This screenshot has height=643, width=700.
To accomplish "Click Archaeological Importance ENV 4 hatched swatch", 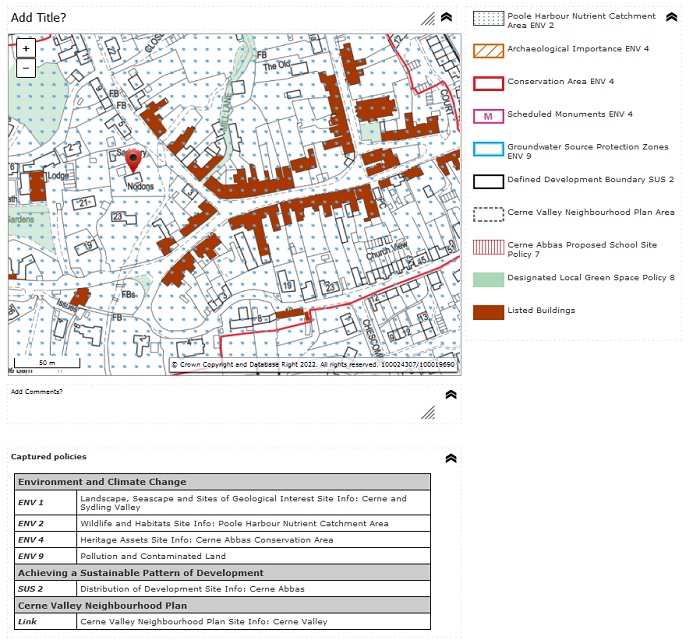I will (488, 51).
